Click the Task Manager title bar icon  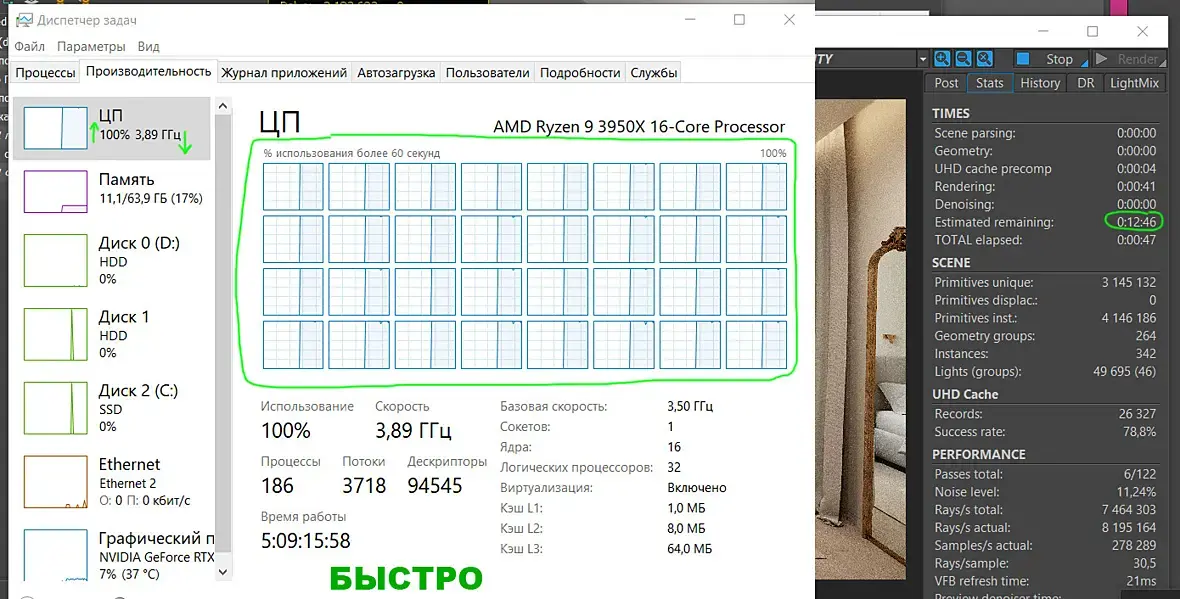pos(25,20)
